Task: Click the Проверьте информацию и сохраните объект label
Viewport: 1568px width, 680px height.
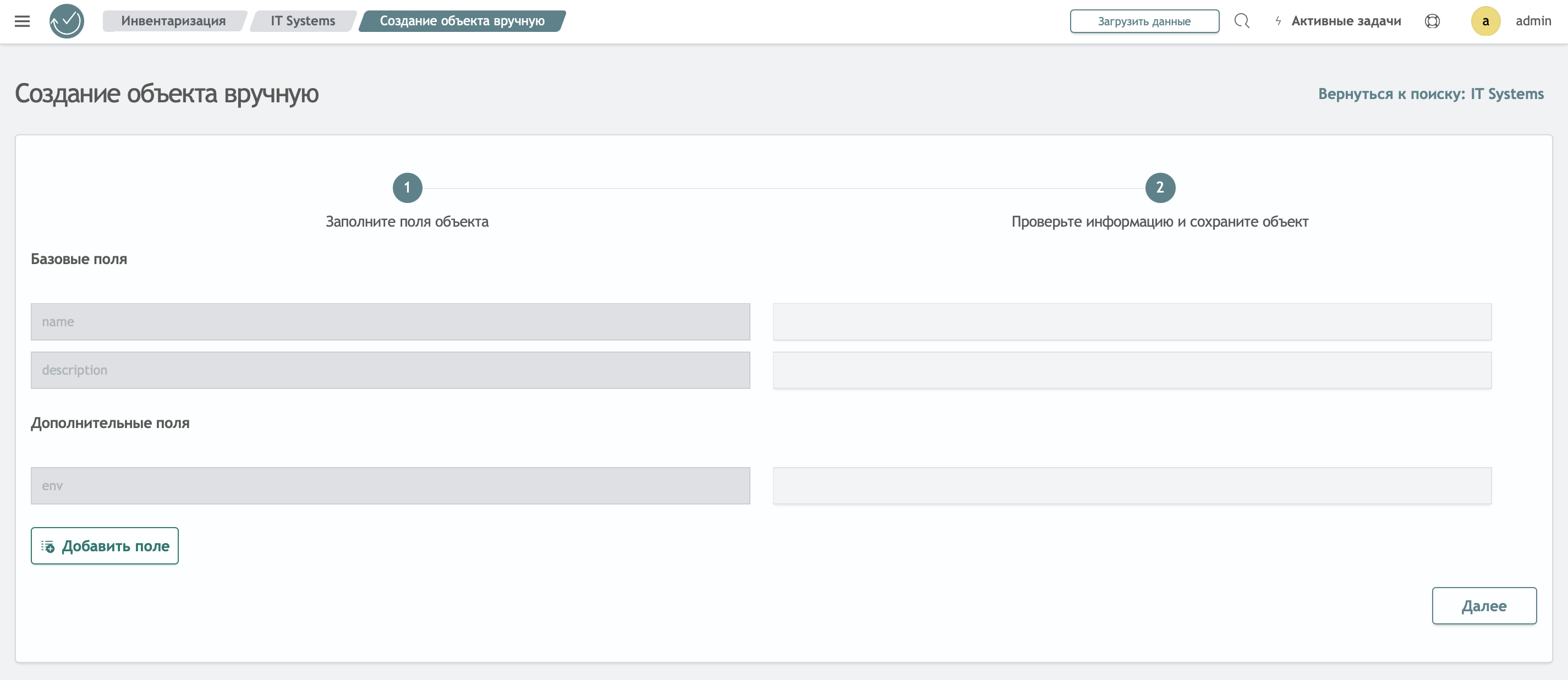Action: point(1160,222)
